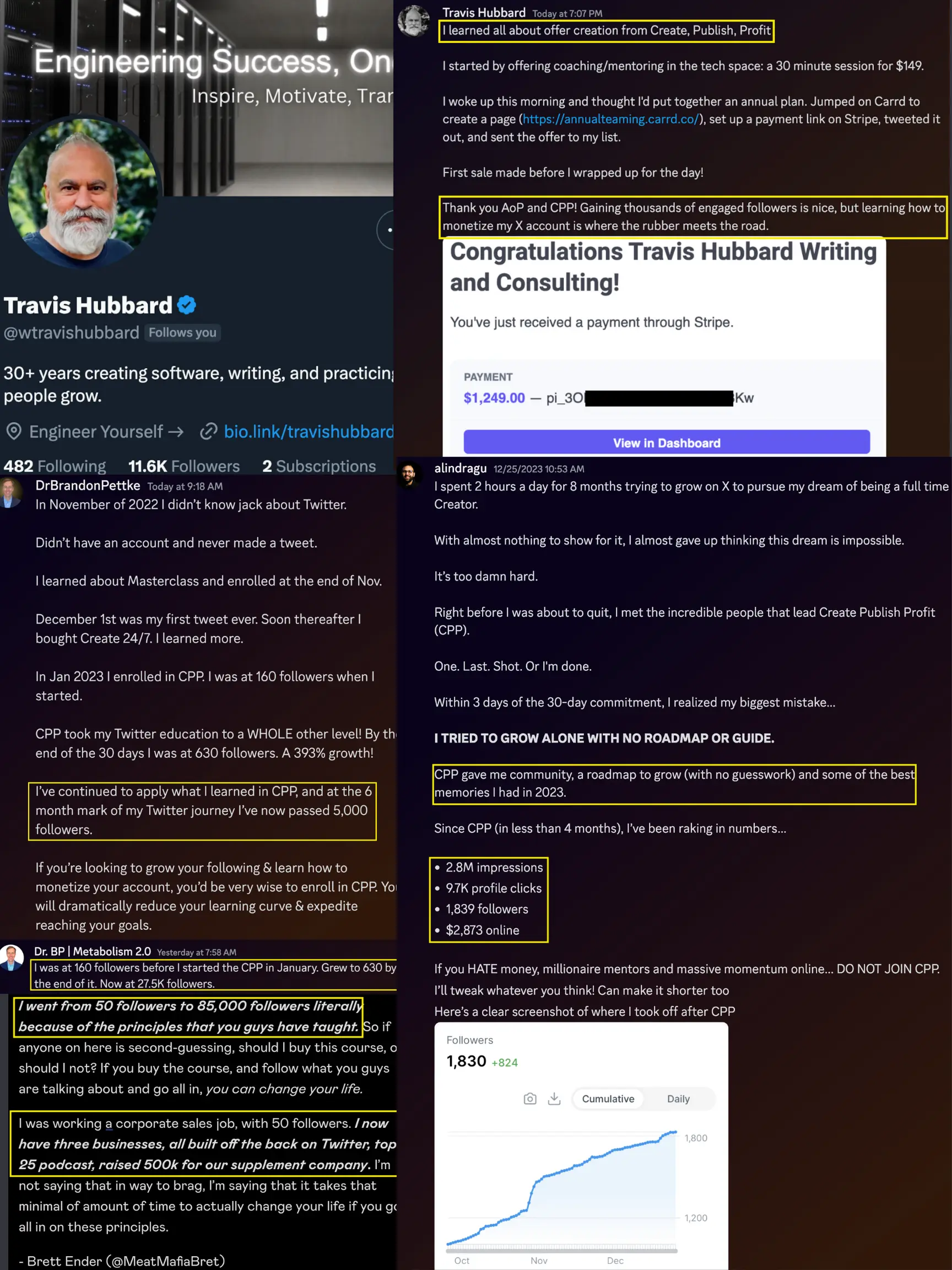Image resolution: width=952 pixels, height=1270 pixels.
Task: Click the link chain icon before bio.link
Action: pyautogui.click(x=208, y=431)
